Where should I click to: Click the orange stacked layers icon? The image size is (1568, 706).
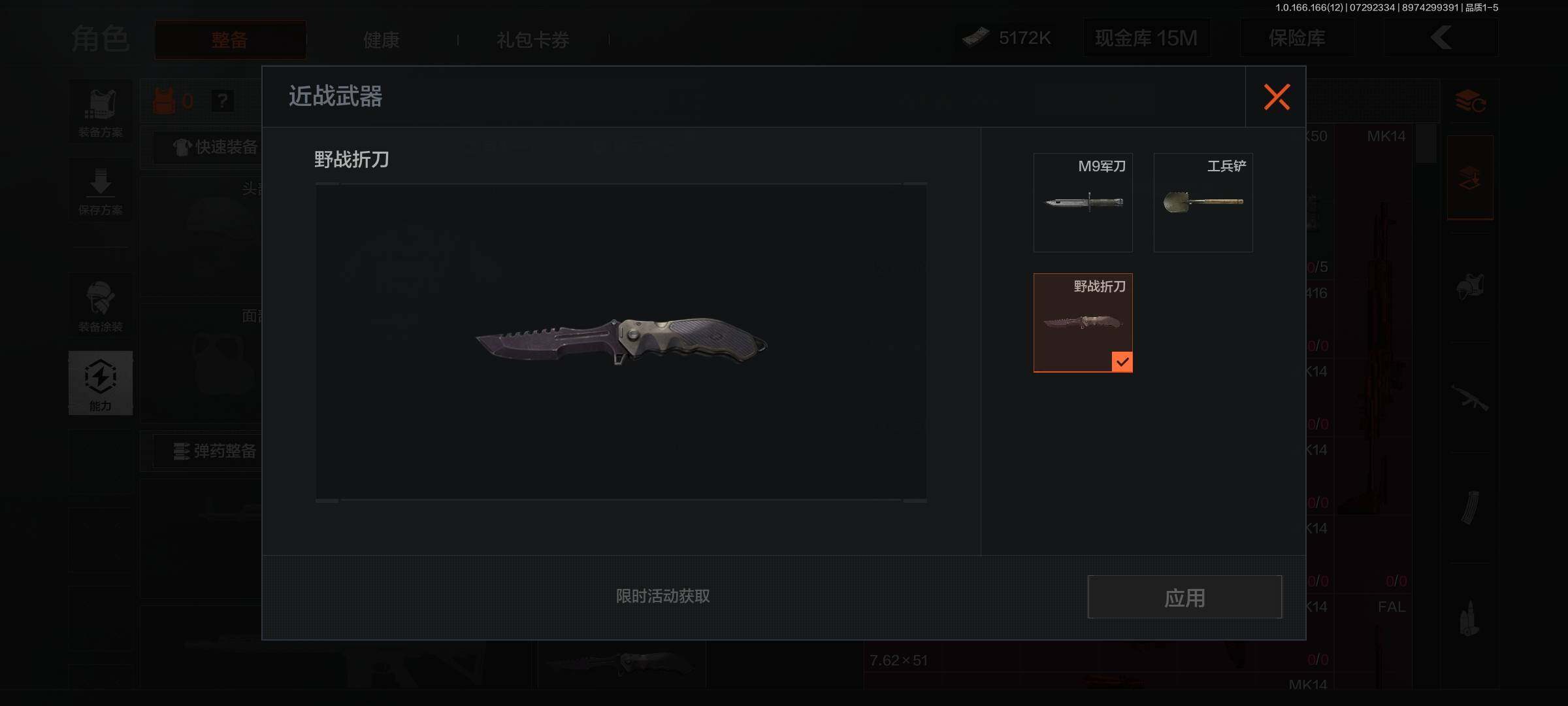[1470, 102]
